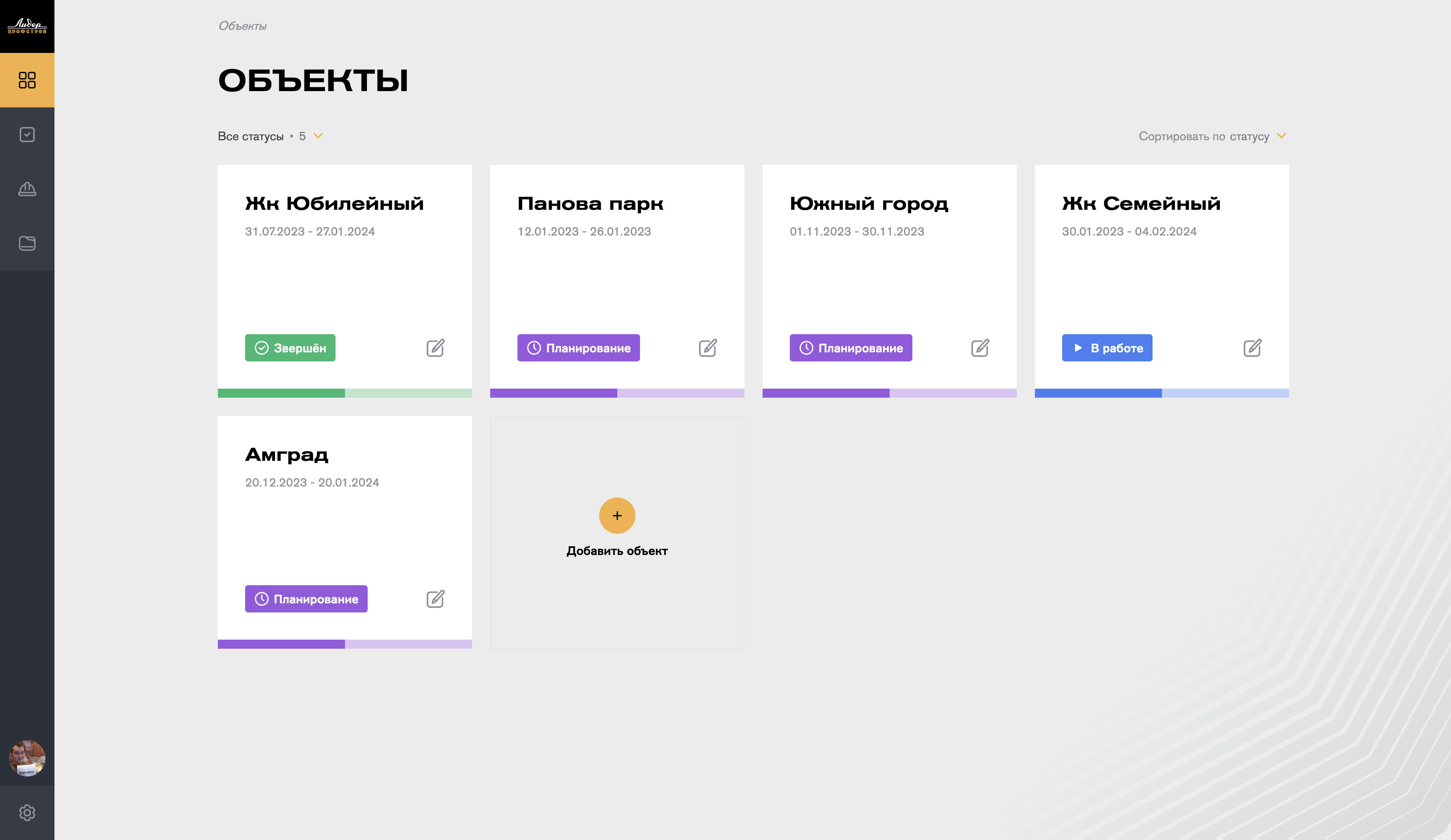Click dates 30.01.2023 - 04.02.2024
This screenshot has width=1451, height=840.
coord(1129,231)
